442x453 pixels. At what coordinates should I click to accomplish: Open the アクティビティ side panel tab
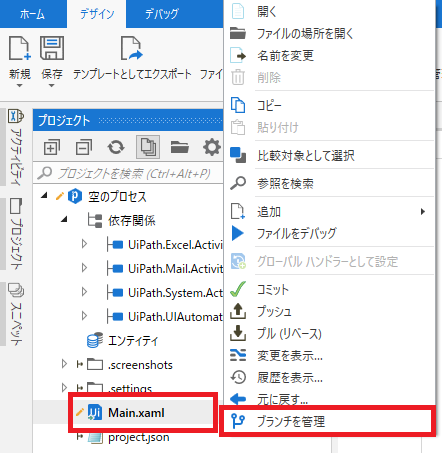point(16,147)
